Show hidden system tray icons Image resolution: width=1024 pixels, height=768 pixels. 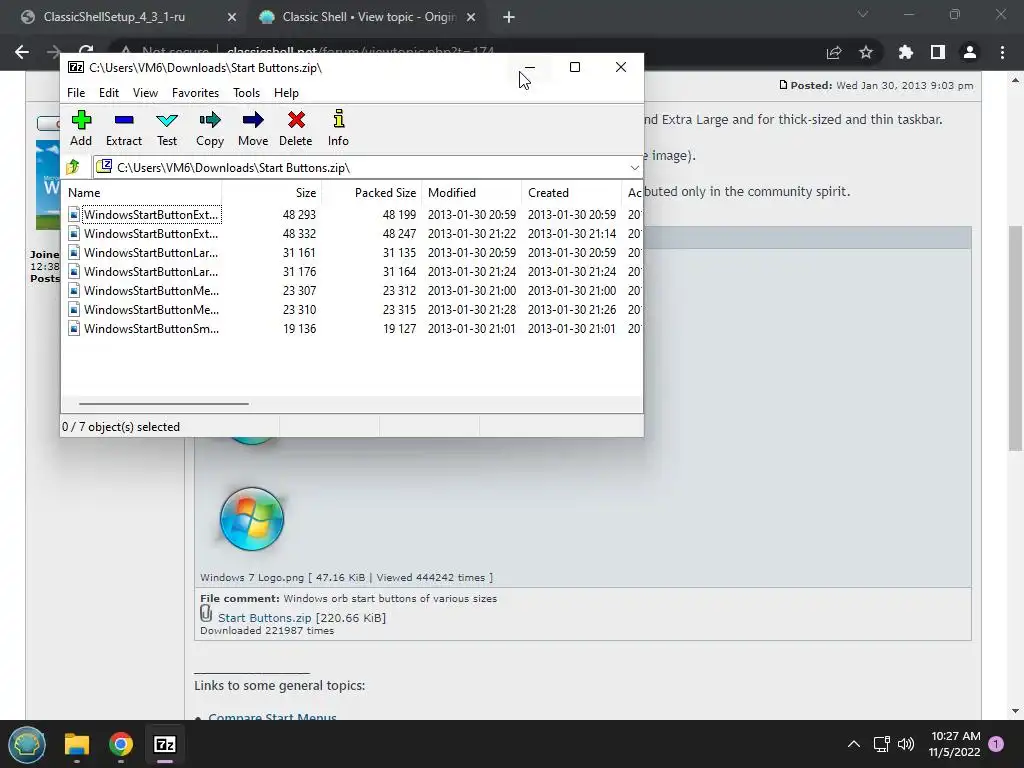click(x=854, y=744)
